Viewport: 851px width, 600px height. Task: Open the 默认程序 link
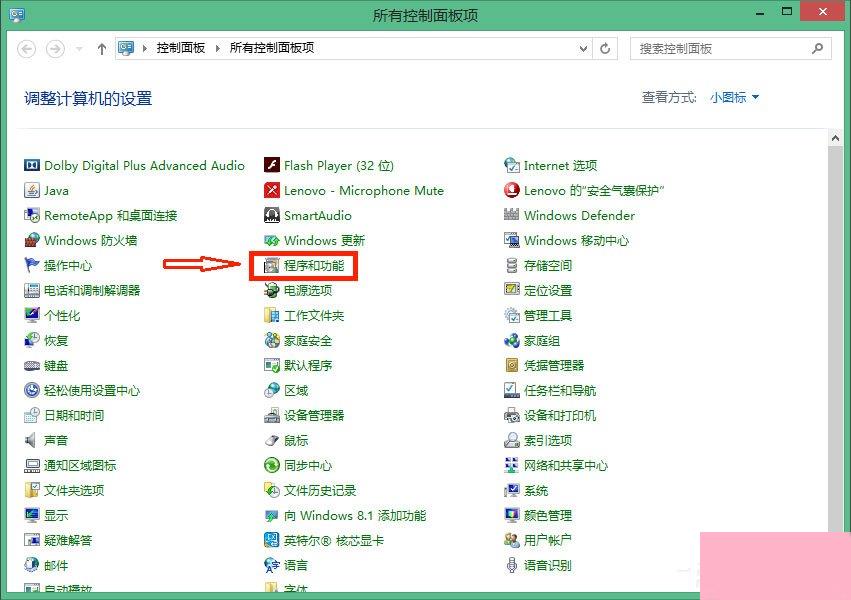pos(308,366)
